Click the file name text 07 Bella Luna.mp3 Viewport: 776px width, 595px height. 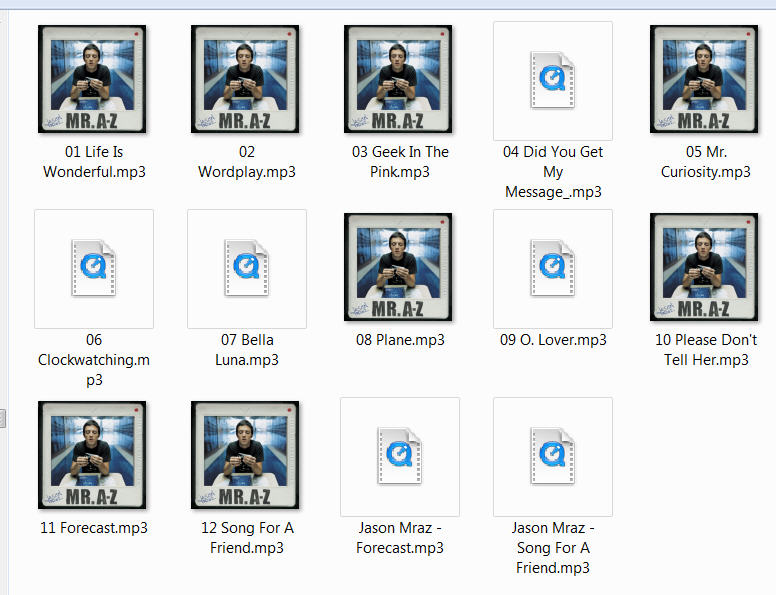(x=246, y=350)
